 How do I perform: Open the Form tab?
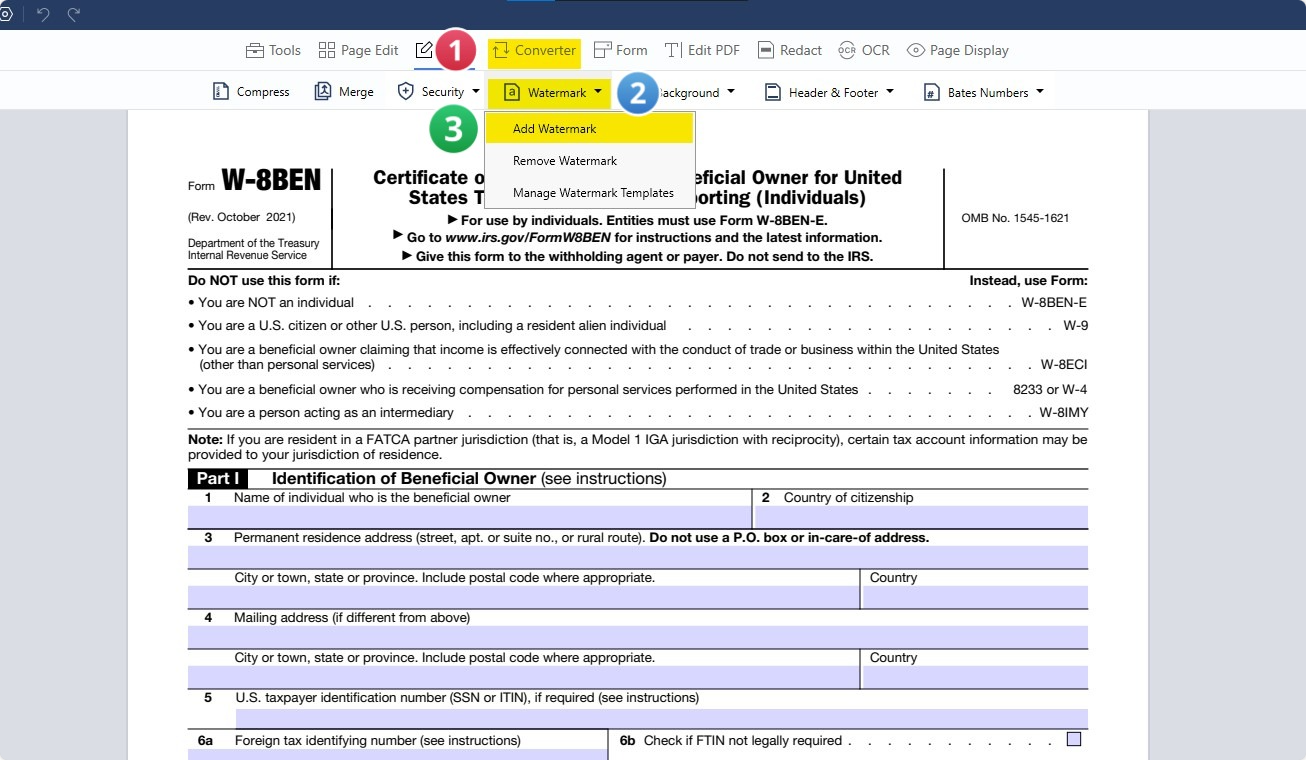pos(620,50)
